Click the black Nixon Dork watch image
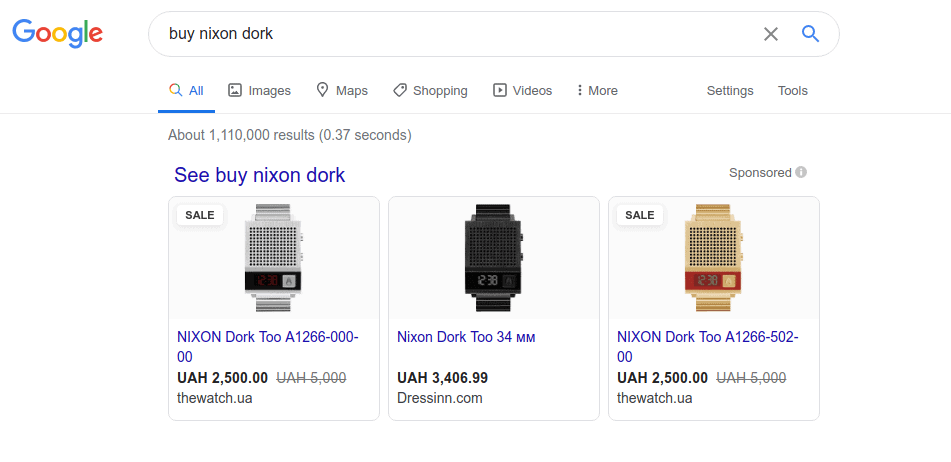Screen dimensions: 951x462 point(494,258)
